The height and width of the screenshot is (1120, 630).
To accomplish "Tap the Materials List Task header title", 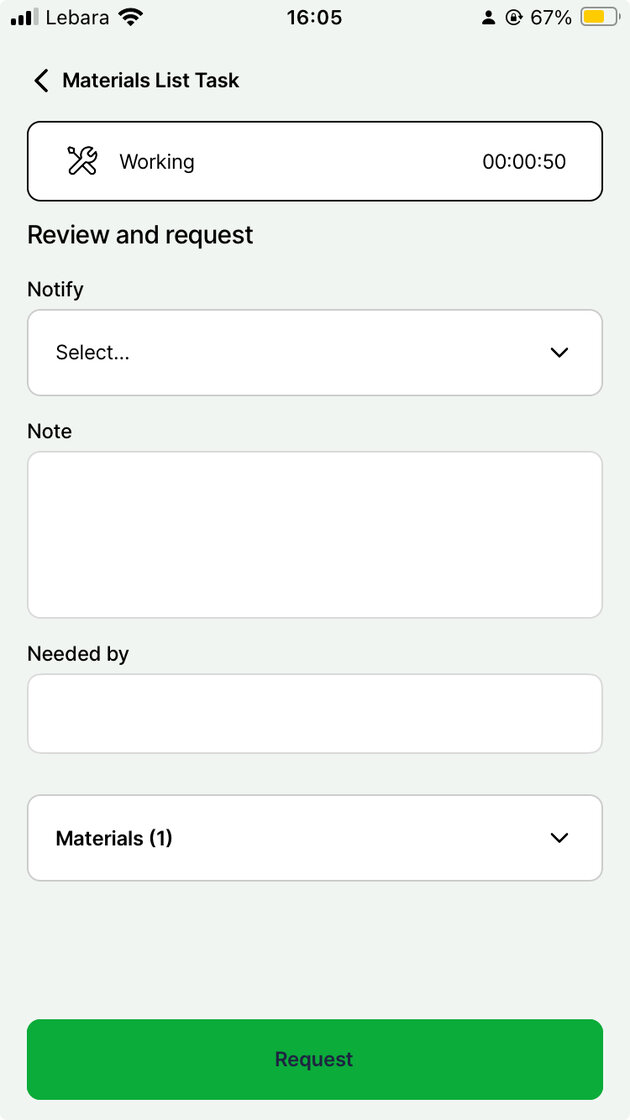I will [151, 81].
